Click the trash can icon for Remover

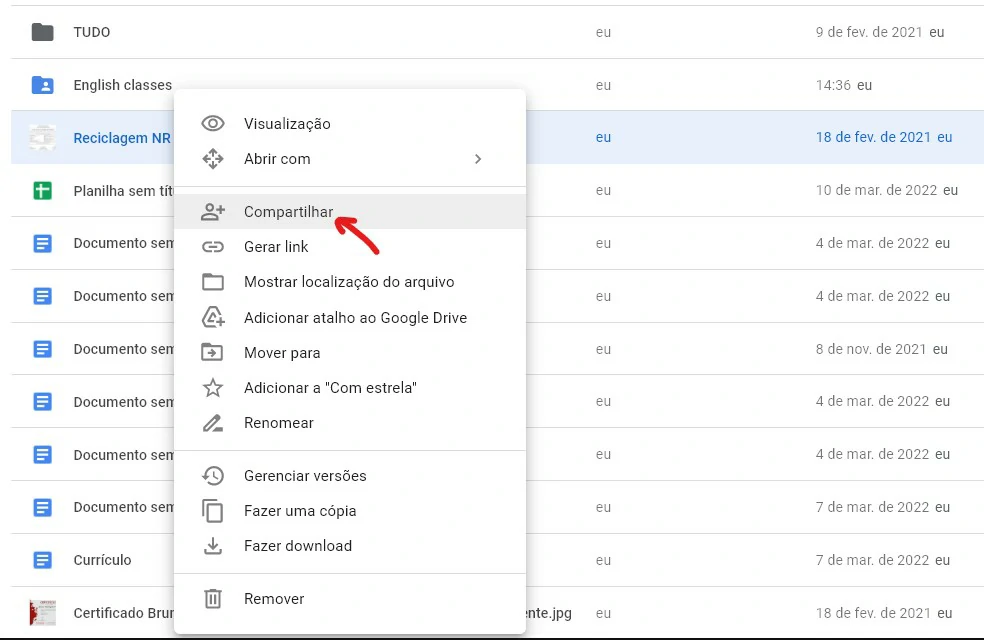coord(213,599)
